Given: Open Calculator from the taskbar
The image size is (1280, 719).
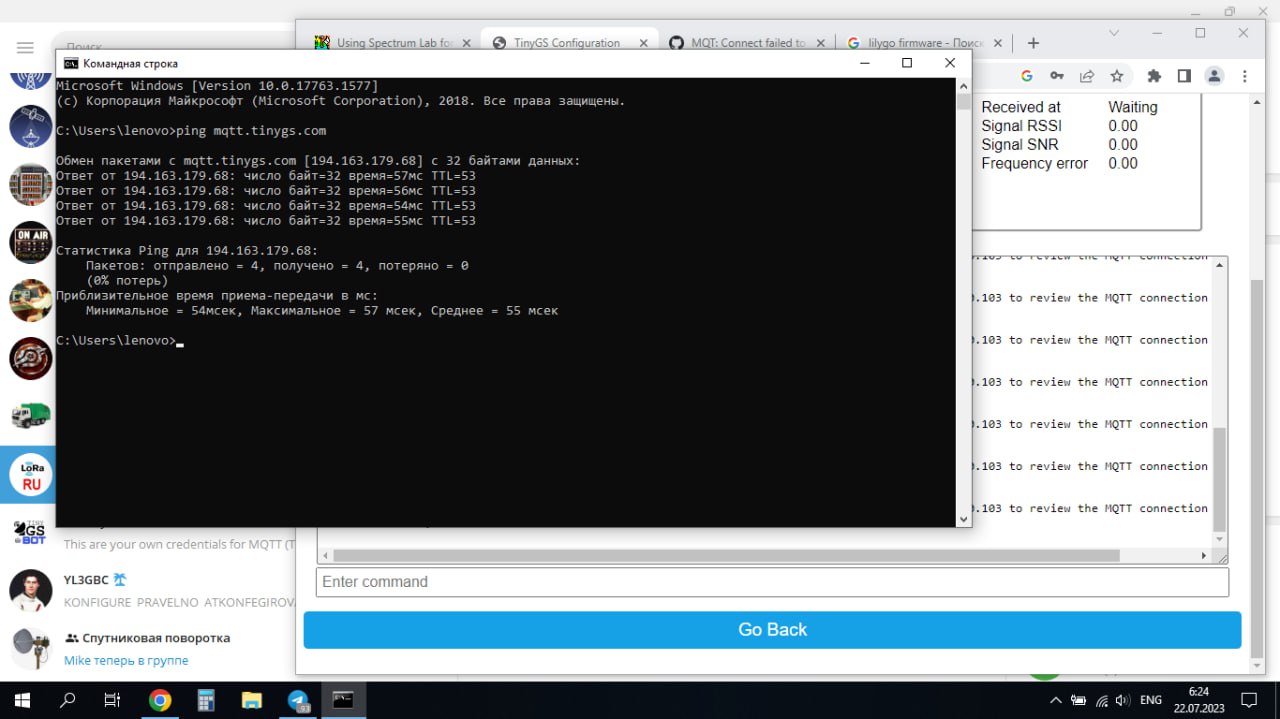Looking at the screenshot, I should click(206, 700).
